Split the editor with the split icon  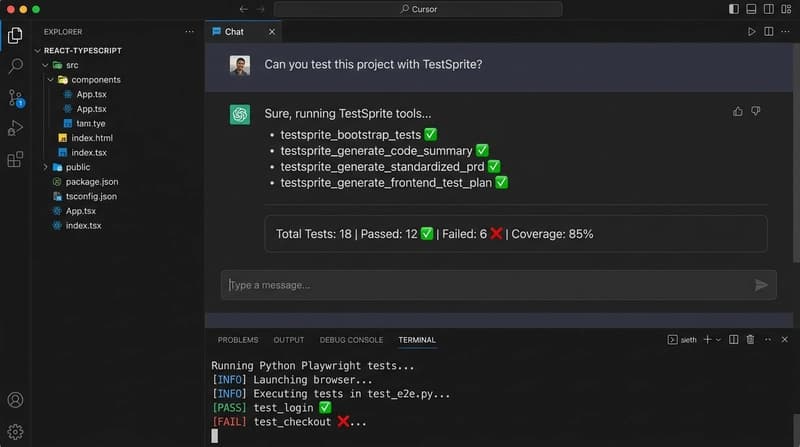pos(768,32)
